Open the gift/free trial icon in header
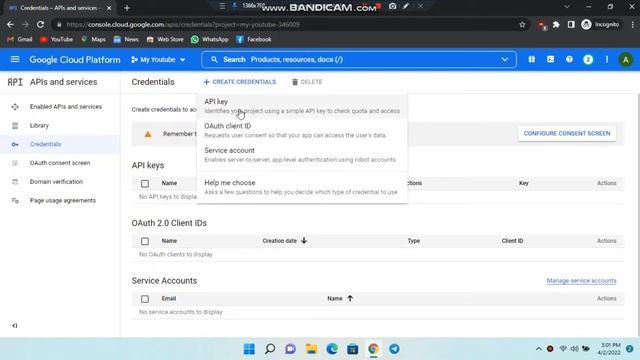640x360 pixels. 531,60
